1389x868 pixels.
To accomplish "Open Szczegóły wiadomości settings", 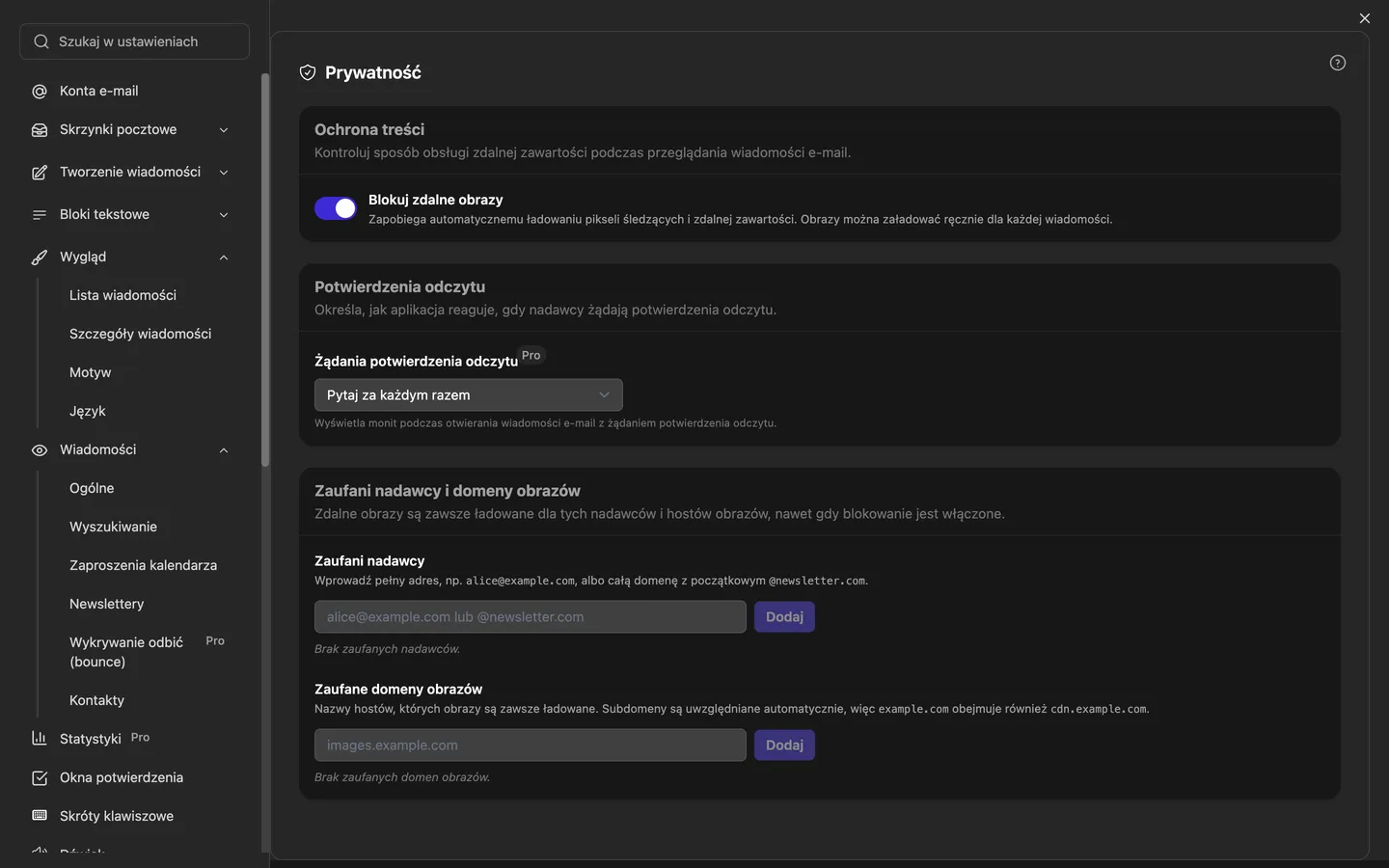I will coord(140,334).
